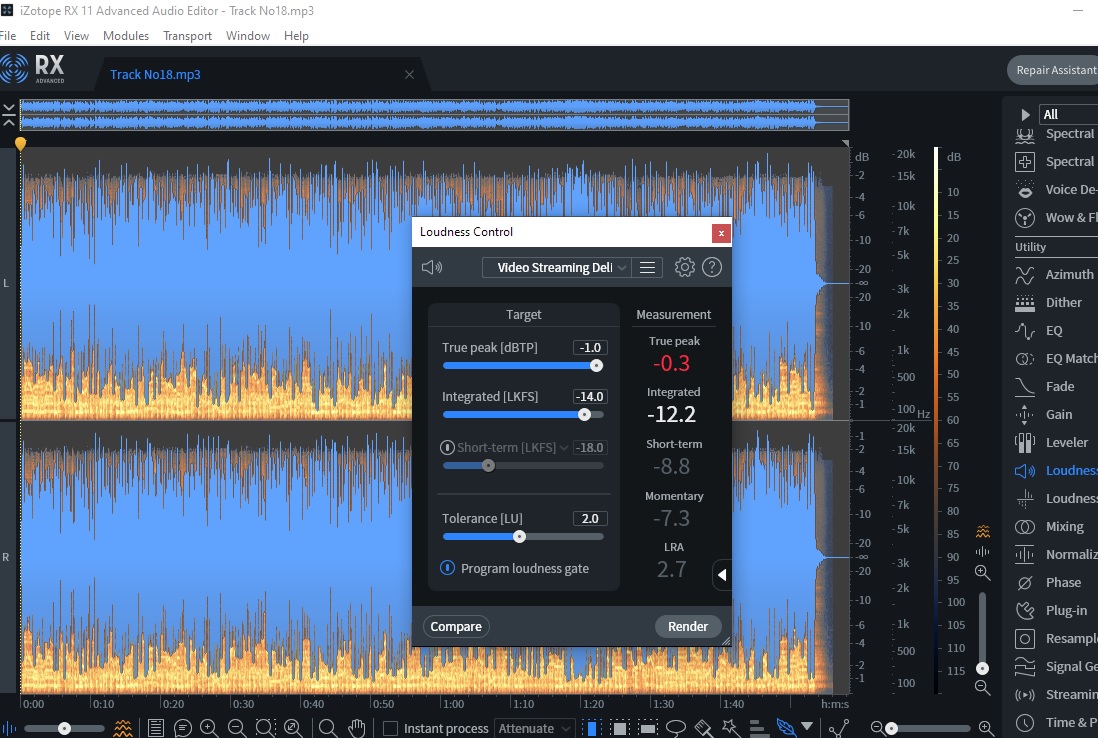Open the Transport menu
Screen dimensions: 1098x738
(x=187, y=36)
